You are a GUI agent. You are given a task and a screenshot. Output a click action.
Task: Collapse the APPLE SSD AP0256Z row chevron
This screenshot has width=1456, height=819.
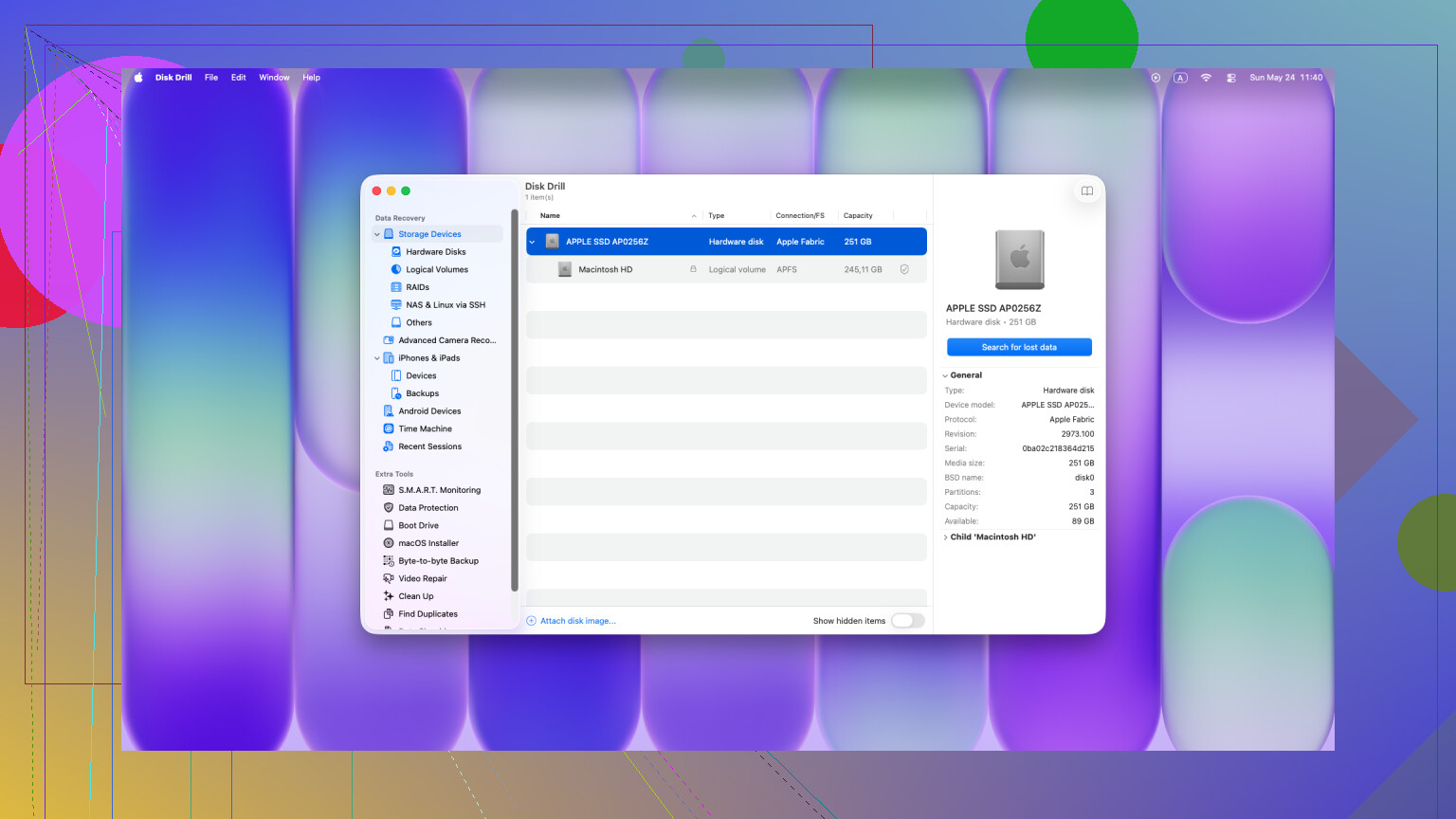[532, 242]
